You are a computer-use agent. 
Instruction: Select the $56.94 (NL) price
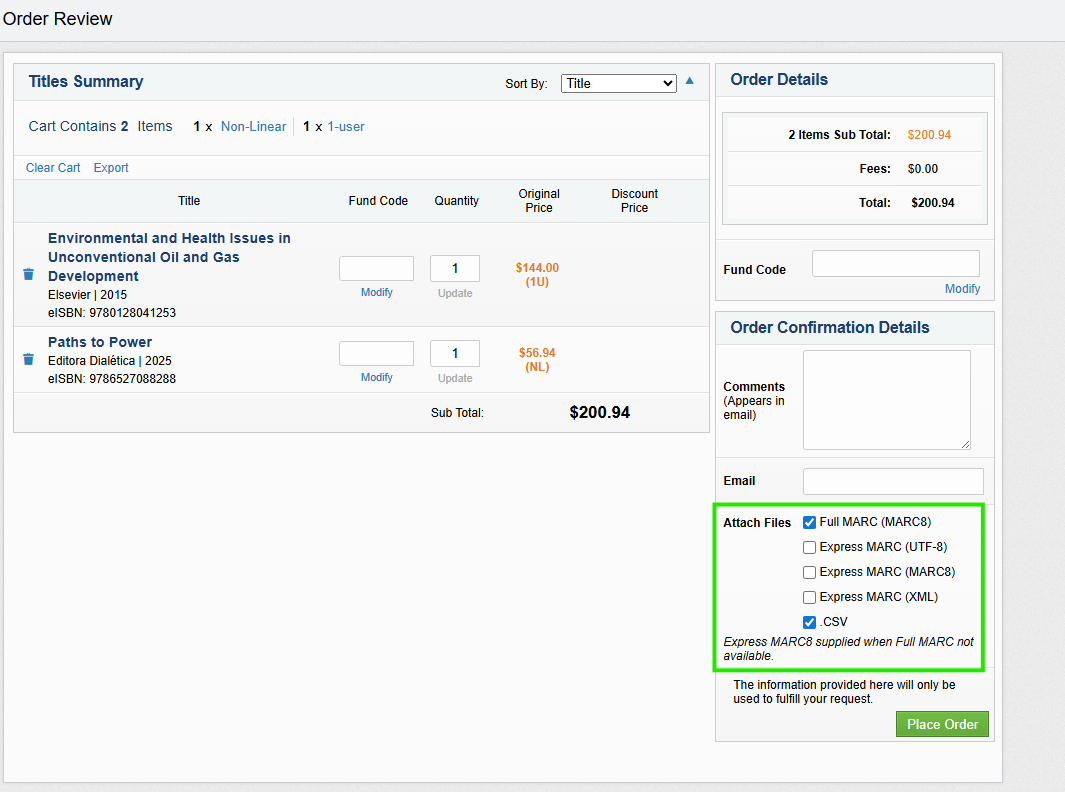pyautogui.click(x=537, y=360)
